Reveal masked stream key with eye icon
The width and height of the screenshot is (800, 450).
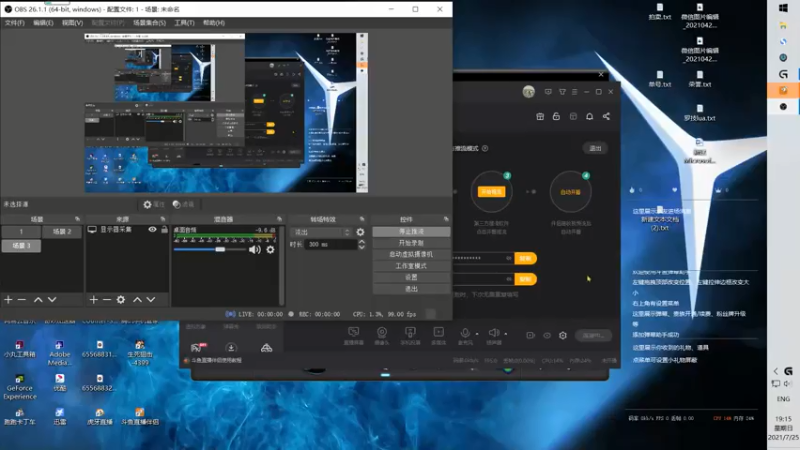pos(509,258)
